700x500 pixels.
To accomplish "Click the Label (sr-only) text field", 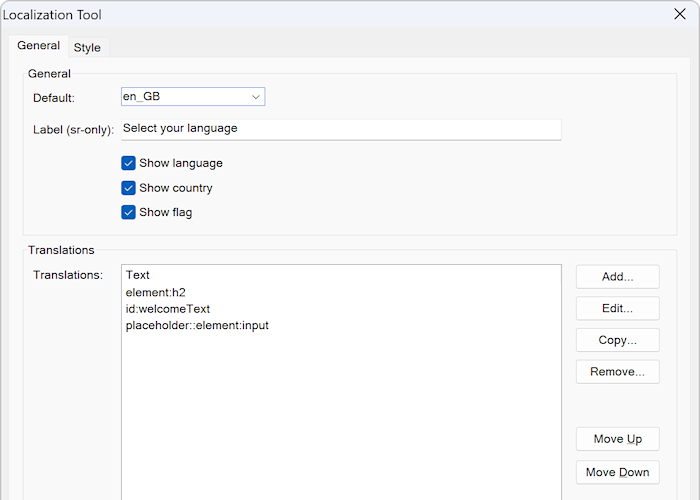I will pos(340,129).
